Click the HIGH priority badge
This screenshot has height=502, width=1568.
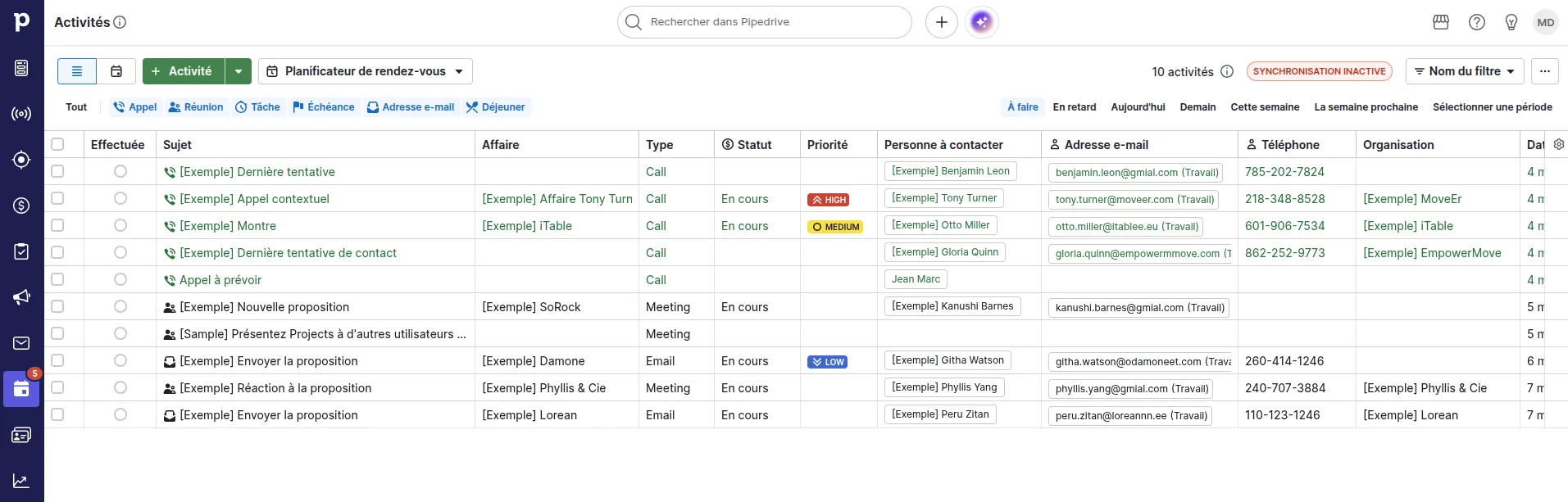coord(829,200)
